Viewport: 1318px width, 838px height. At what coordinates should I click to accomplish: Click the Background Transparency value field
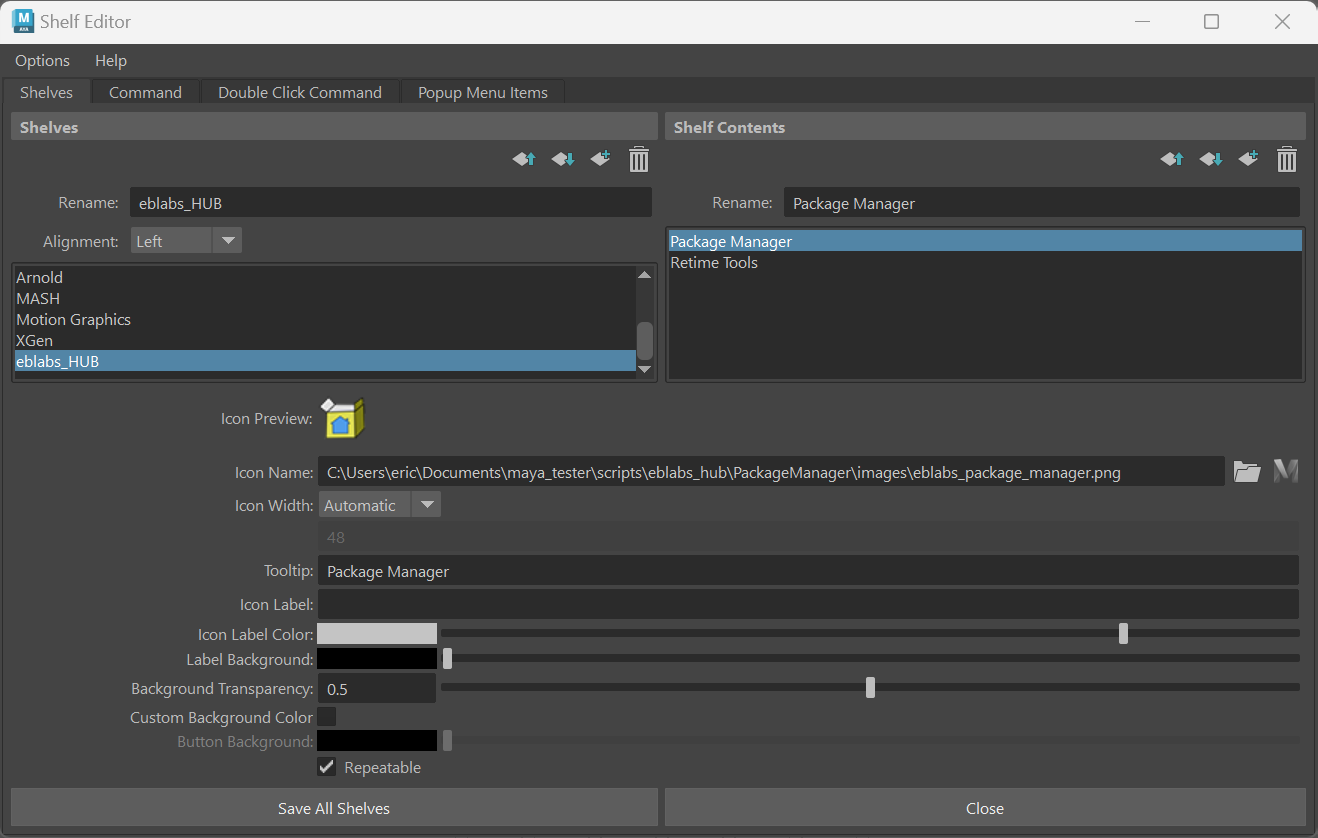377,689
